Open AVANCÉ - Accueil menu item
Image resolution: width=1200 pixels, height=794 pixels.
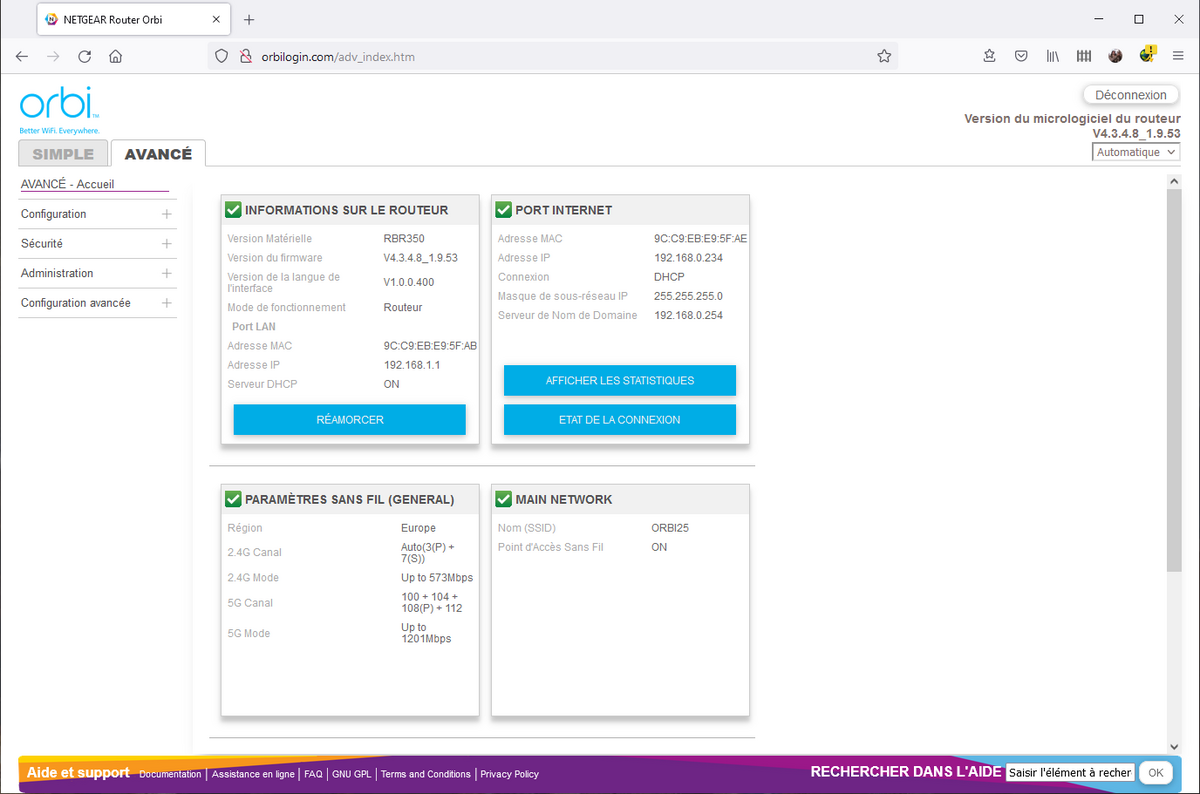coord(68,184)
